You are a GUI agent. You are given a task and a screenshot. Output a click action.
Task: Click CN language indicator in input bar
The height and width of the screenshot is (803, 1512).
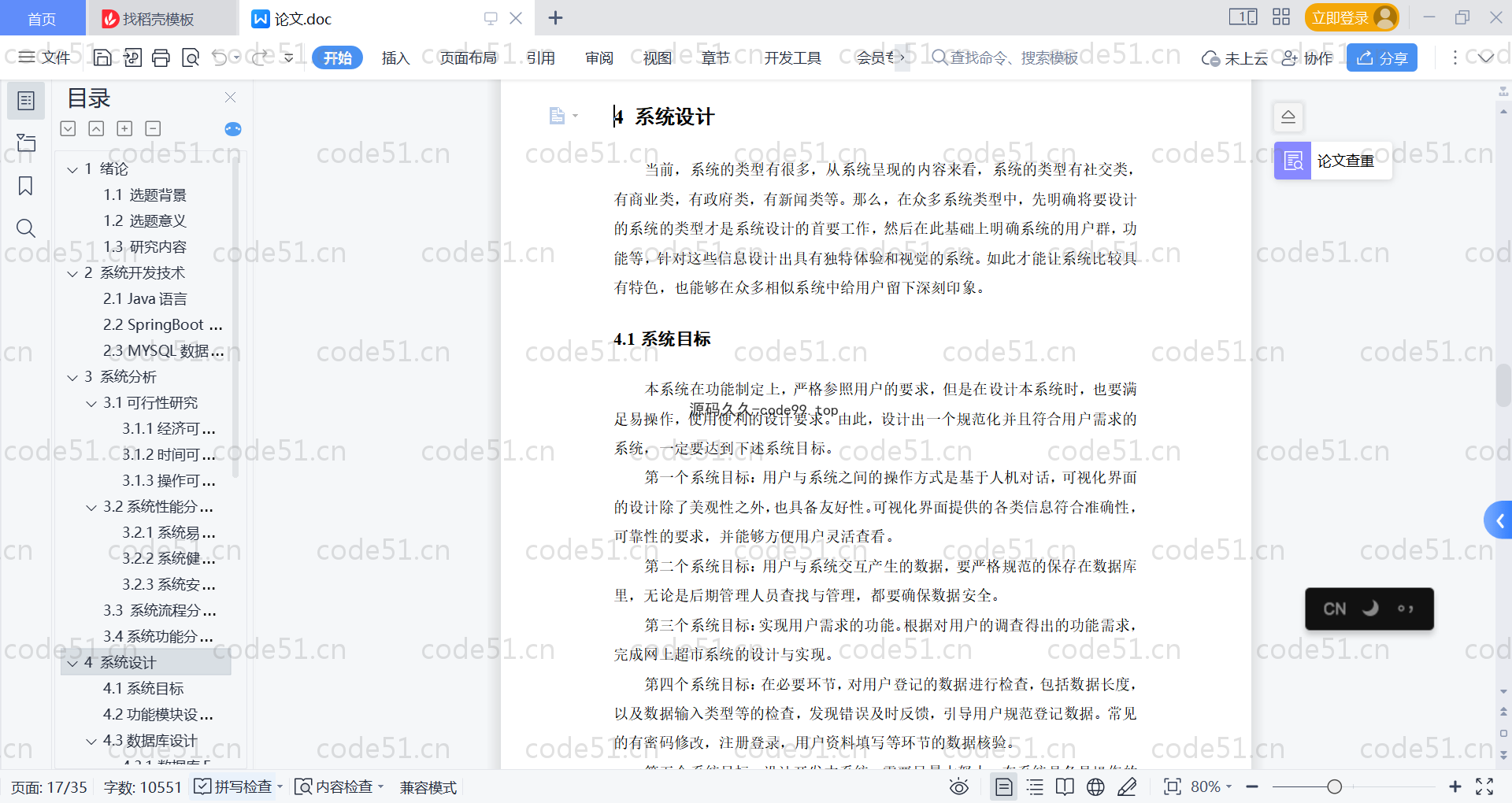pos(1334,609)
